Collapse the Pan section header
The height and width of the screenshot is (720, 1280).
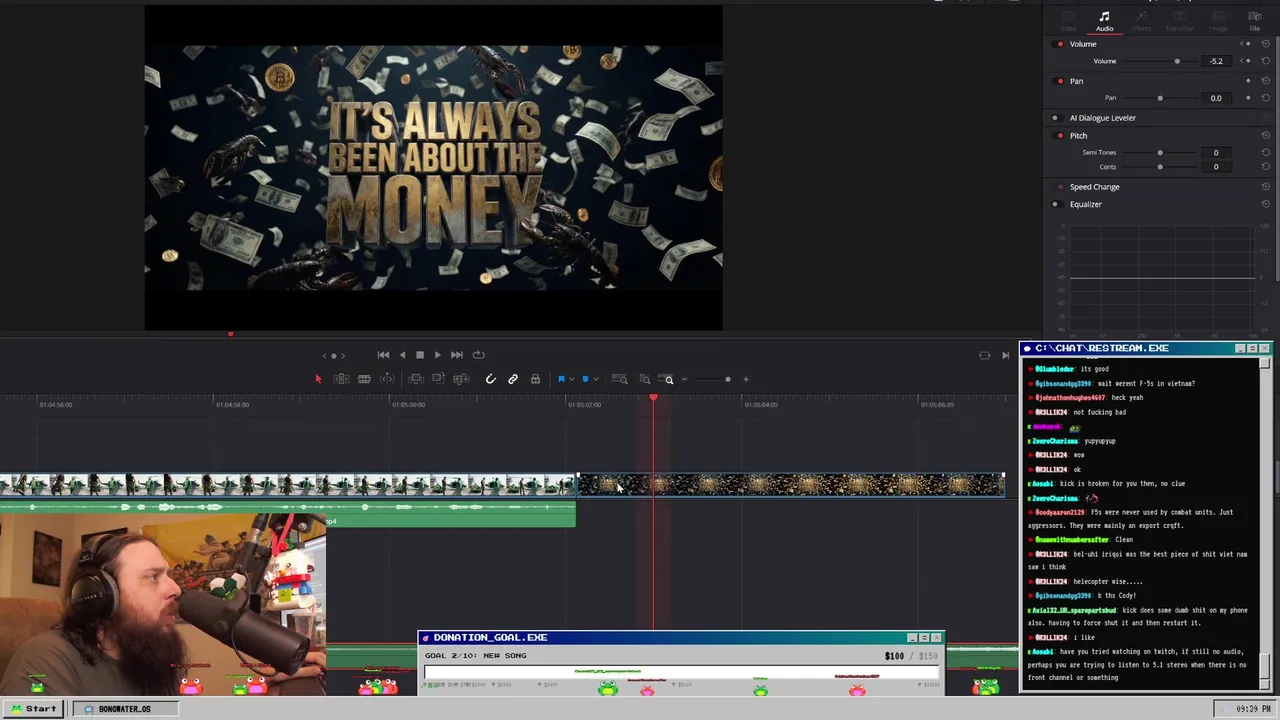pyautogui.click(x=1076, y=81)
